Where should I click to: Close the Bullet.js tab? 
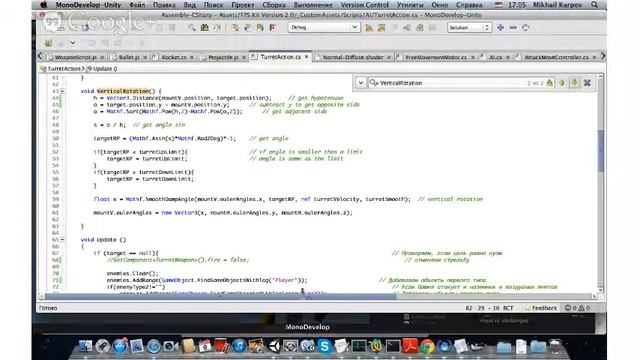144,57
